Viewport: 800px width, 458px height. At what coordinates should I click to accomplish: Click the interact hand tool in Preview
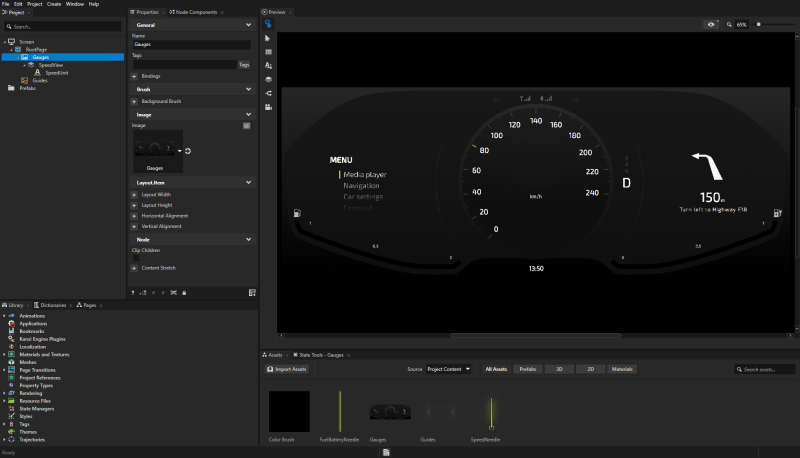click(268, 24)
